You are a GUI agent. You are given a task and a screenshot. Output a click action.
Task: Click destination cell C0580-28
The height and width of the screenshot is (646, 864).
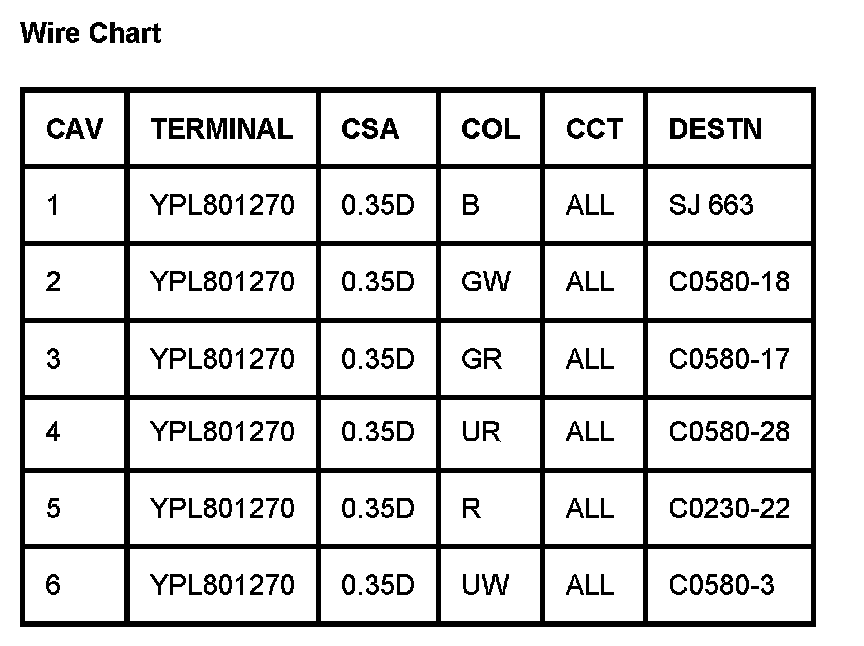729,432
